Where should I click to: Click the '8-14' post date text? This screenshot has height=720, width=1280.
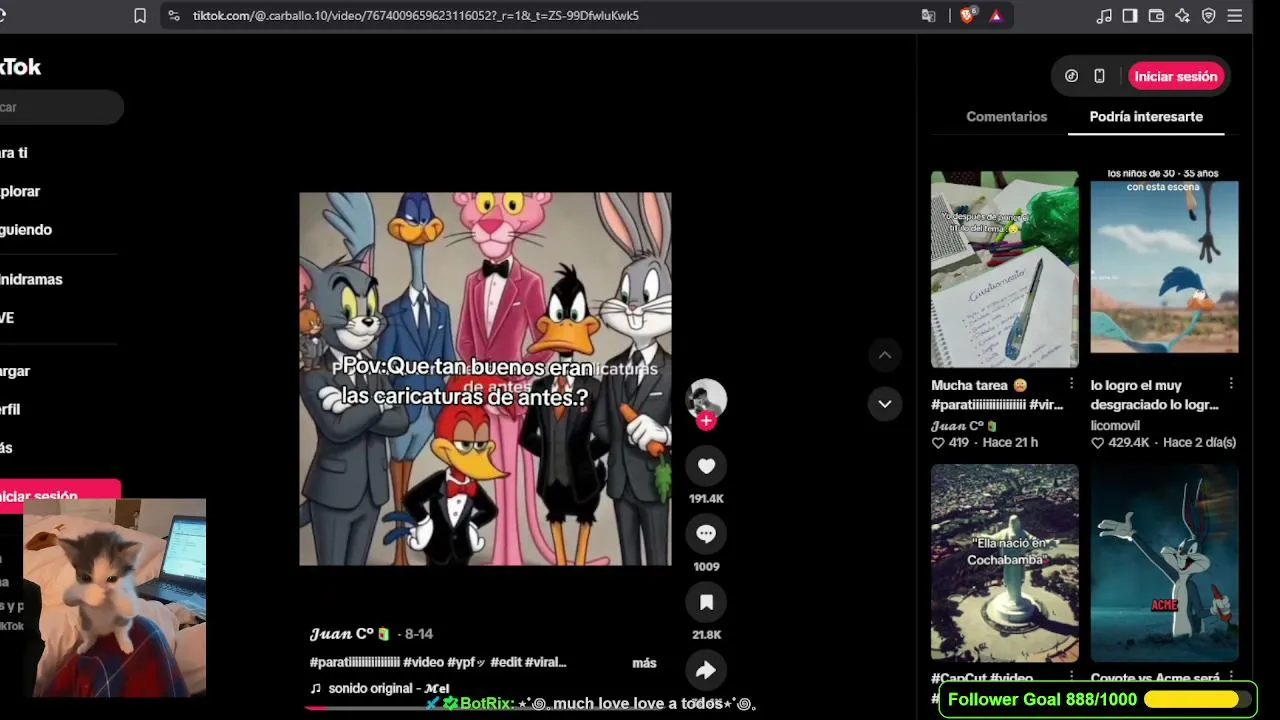[419, 634]
